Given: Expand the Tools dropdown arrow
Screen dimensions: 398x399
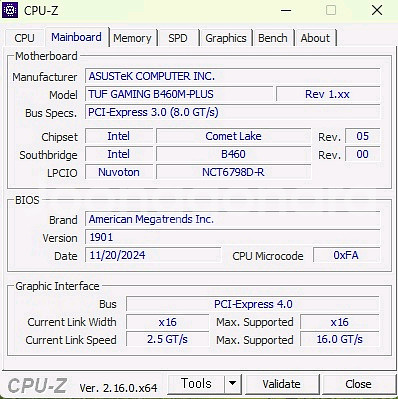Looking at the screenshot, I should point(233,384).
